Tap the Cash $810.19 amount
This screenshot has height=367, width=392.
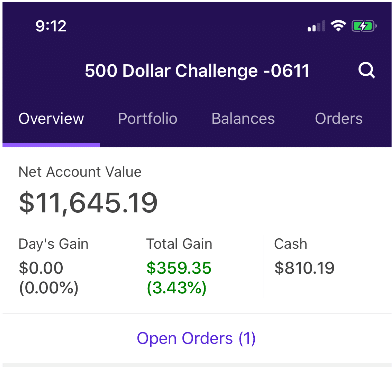pos(304,268)
